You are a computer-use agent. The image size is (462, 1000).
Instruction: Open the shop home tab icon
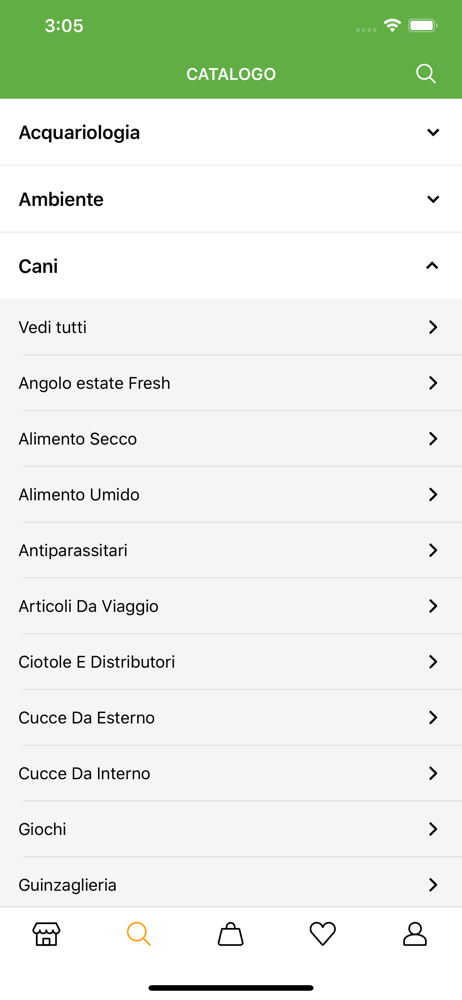click(x=46, y=934)
